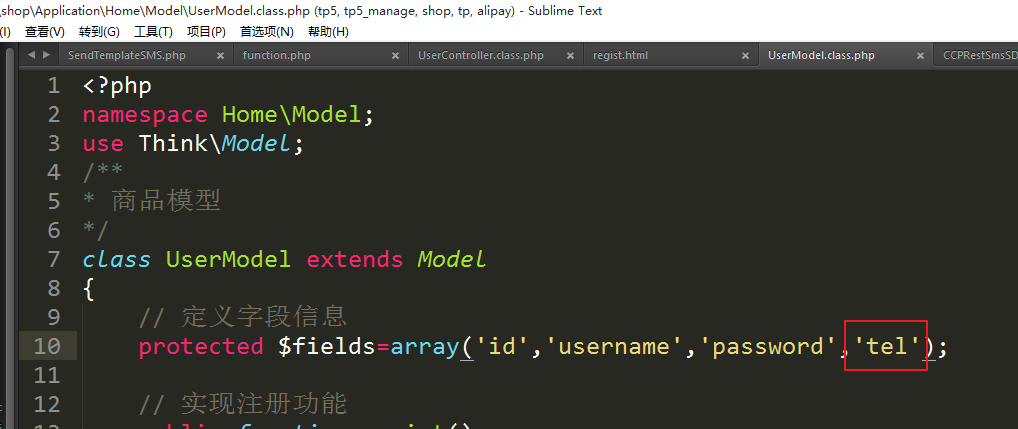Open the UserController.class.php tab

(x=480, y=56)
